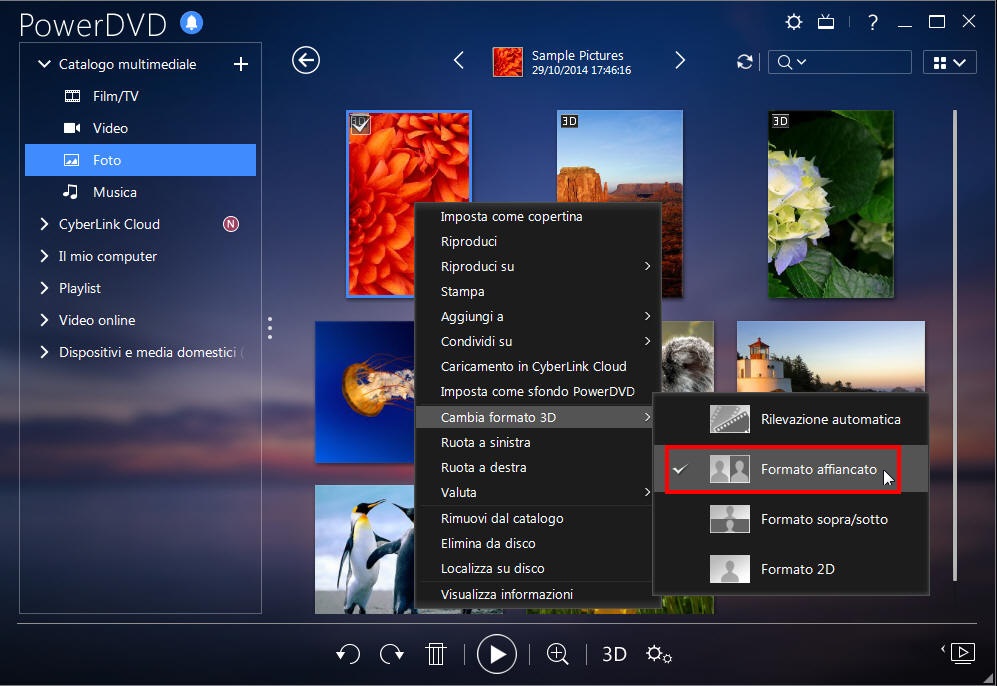The width and height of the screenshot is (997, 686).
Task: Click the vertical scrollbar of photo grid
Action: (954, 345)
